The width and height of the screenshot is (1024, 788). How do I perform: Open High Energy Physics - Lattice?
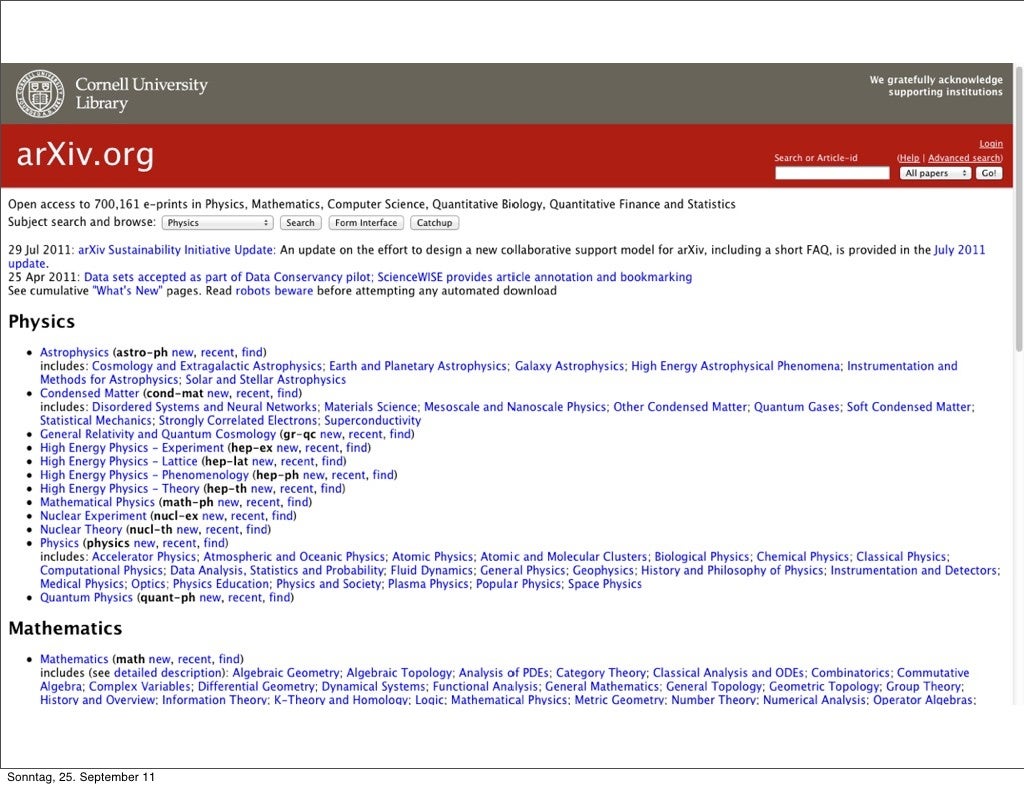click(x=118, y=462)
